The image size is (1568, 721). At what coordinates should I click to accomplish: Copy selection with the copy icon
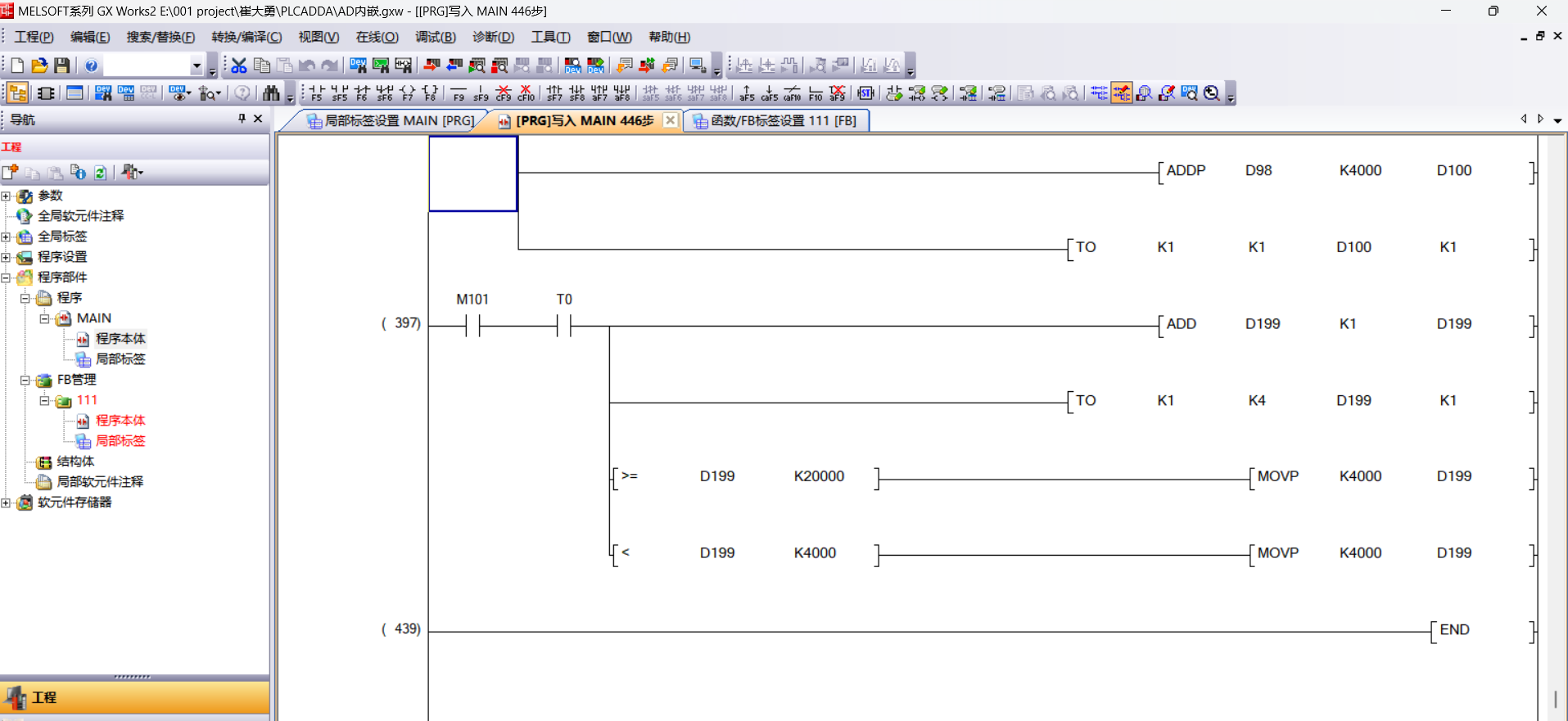click(x=262, y=65)
